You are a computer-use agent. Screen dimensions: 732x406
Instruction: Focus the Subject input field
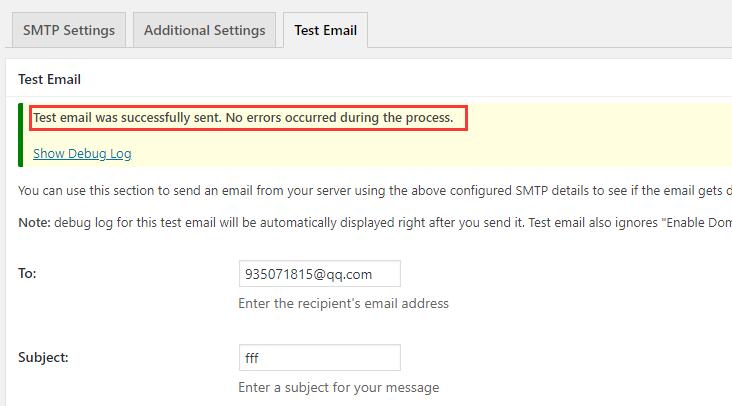tap(320, 358)
